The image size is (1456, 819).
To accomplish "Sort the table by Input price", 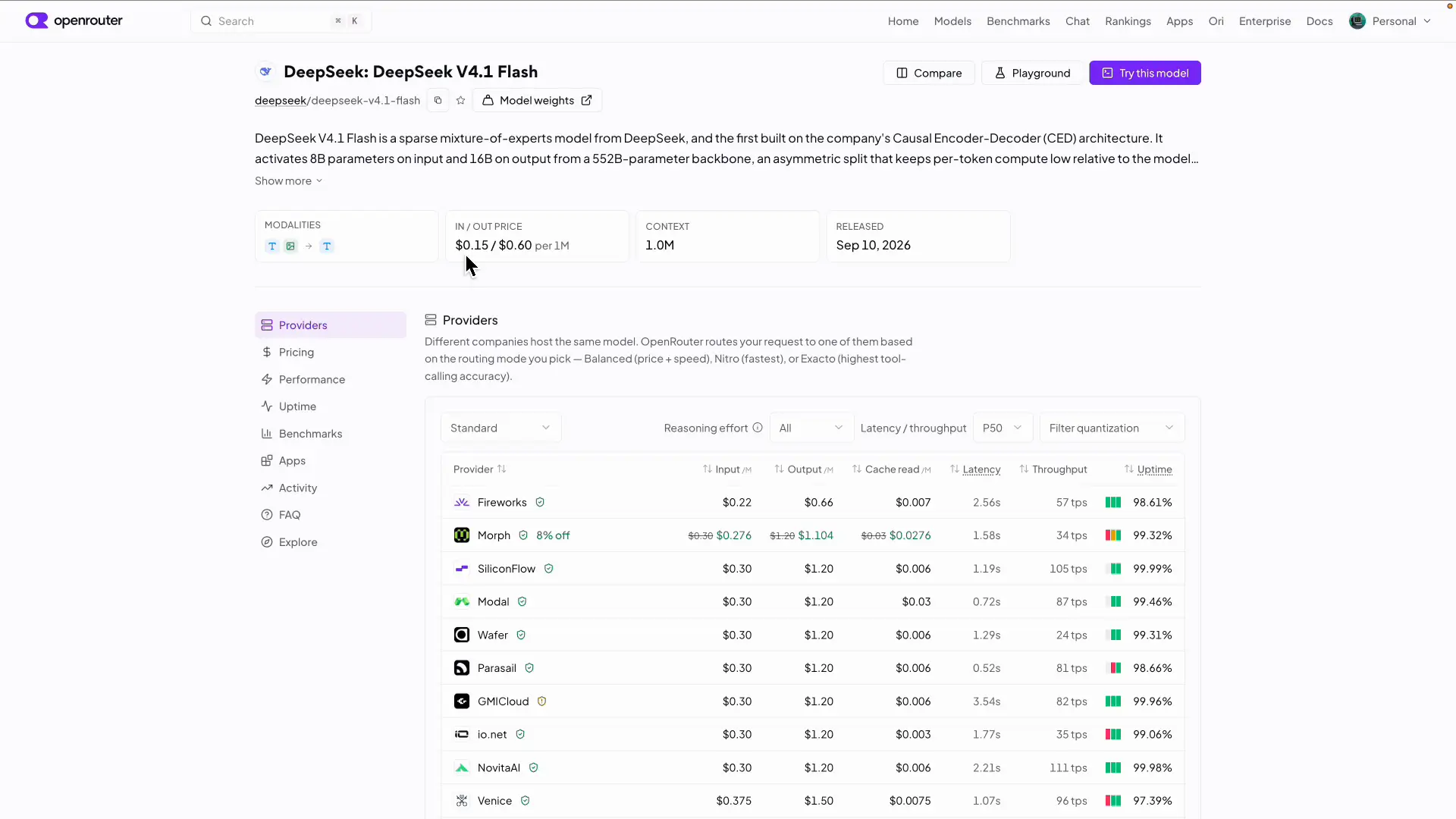I will point(727,469).
